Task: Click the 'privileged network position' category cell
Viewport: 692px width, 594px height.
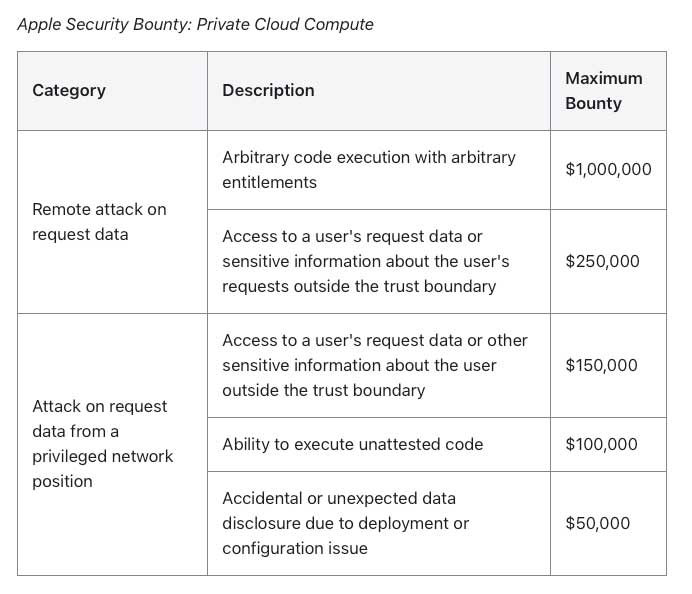Action: (x=102, y=444)
